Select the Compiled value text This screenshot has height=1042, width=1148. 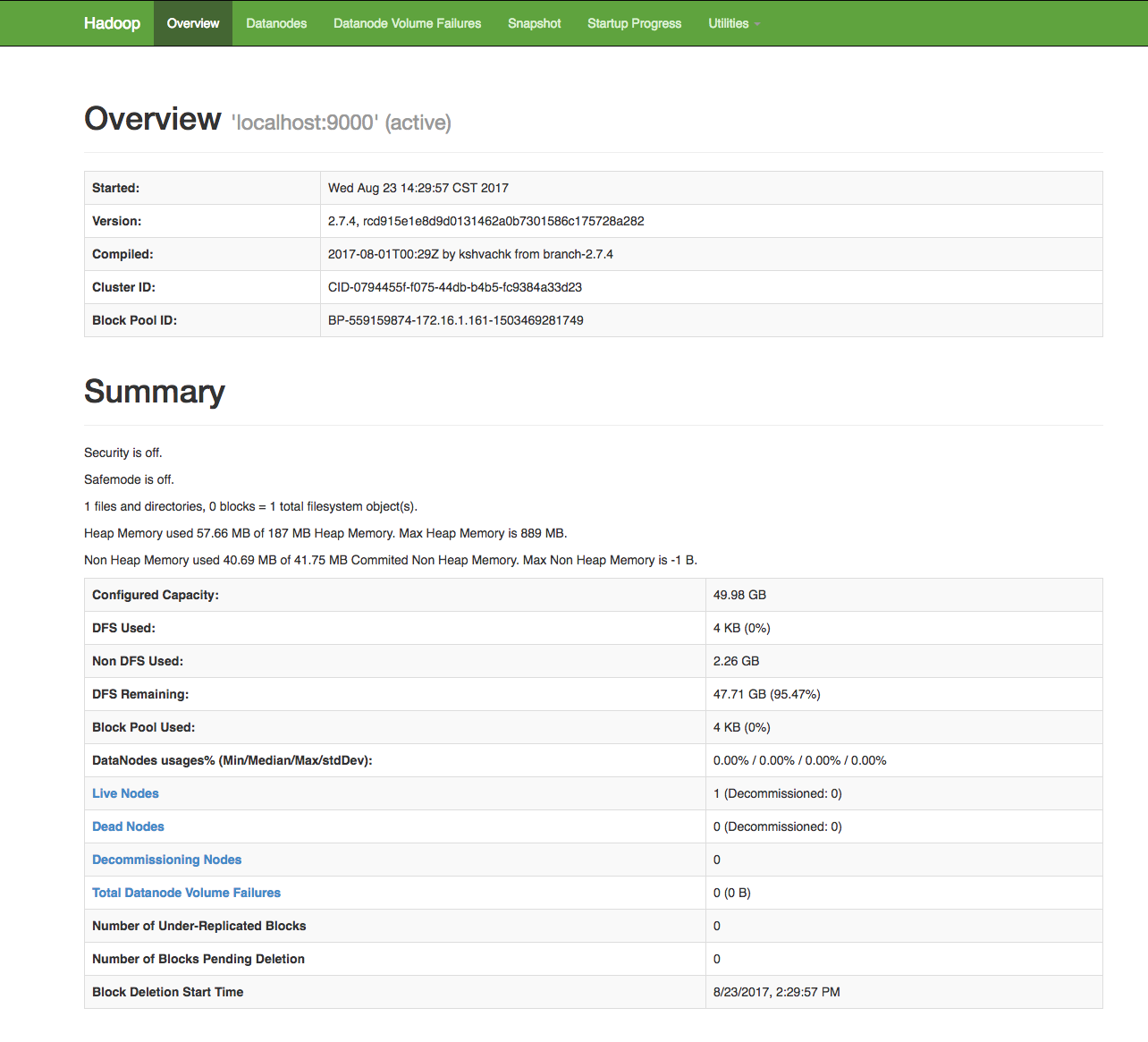(470, 254)
